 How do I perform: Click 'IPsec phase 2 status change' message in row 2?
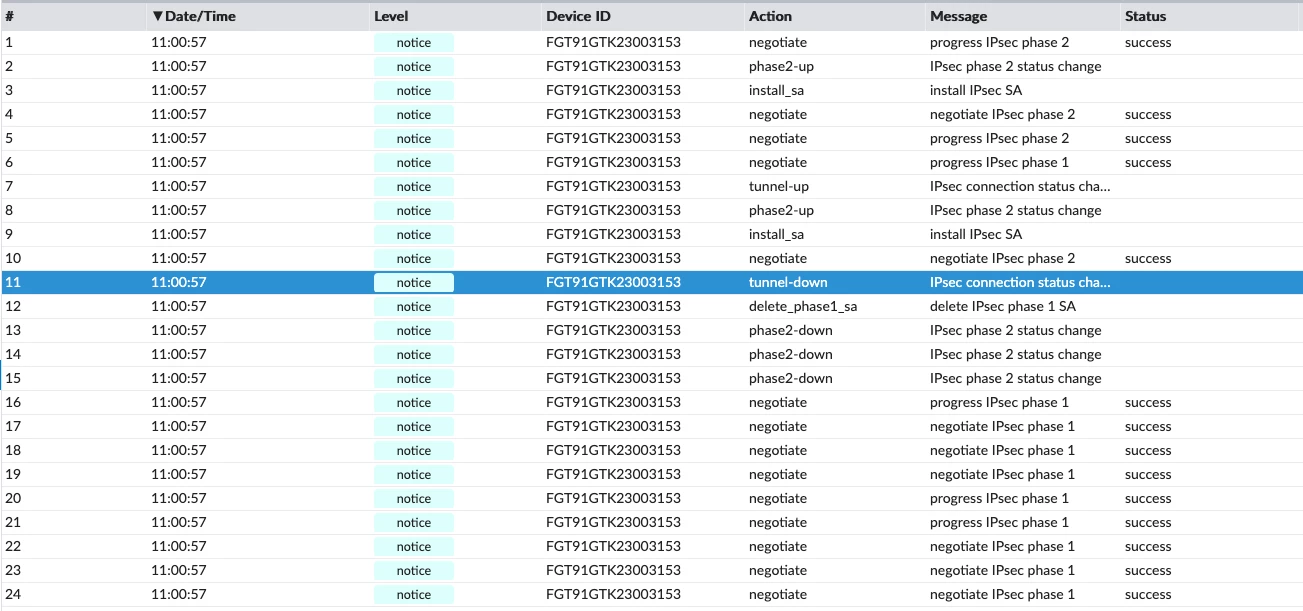(x=1015, y=66)
